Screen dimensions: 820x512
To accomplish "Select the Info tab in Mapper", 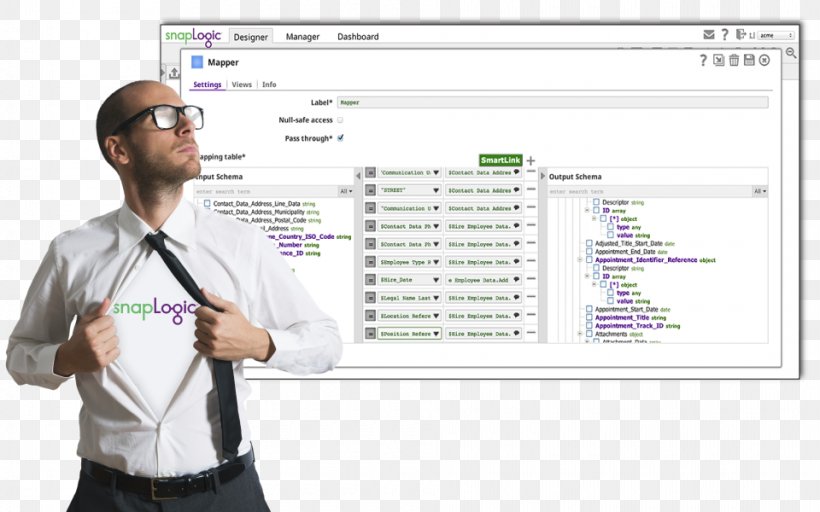I will [x=269, y=84].
